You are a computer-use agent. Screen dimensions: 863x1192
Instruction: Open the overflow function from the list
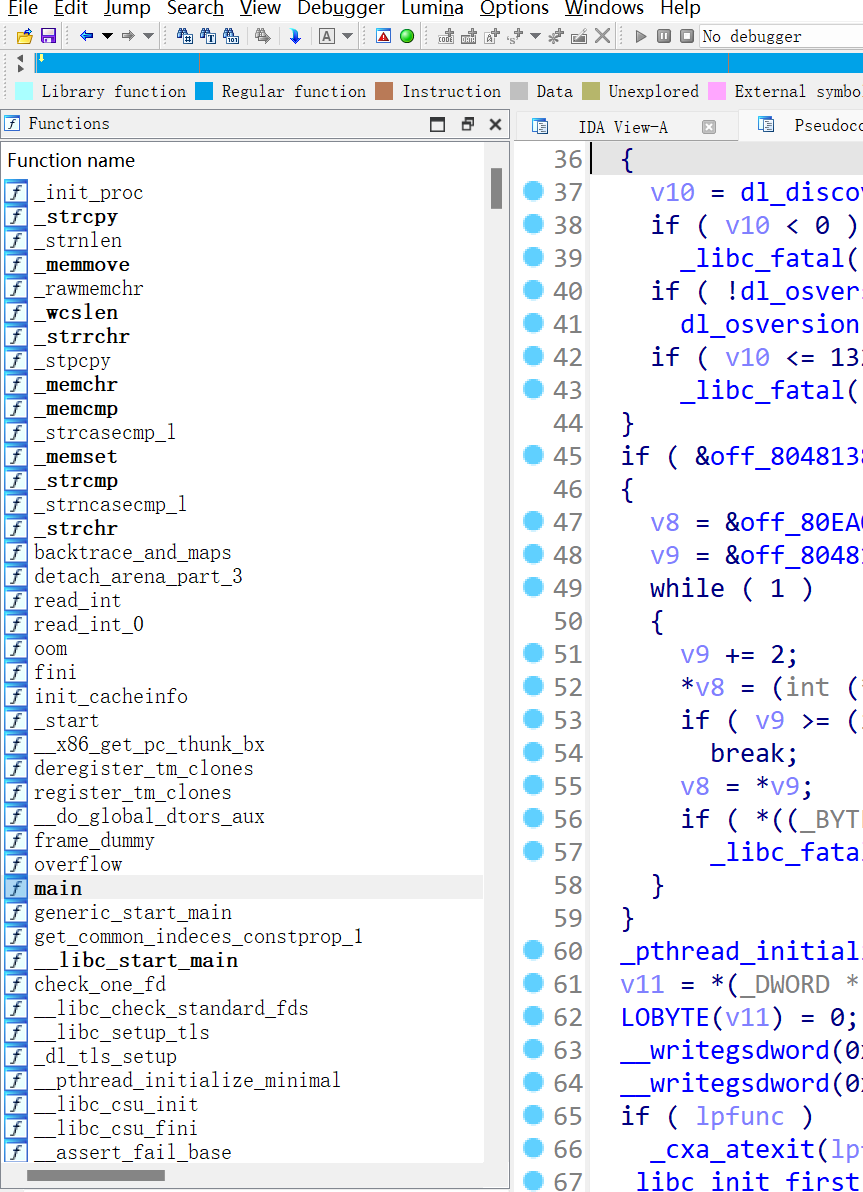click(78, 864)
